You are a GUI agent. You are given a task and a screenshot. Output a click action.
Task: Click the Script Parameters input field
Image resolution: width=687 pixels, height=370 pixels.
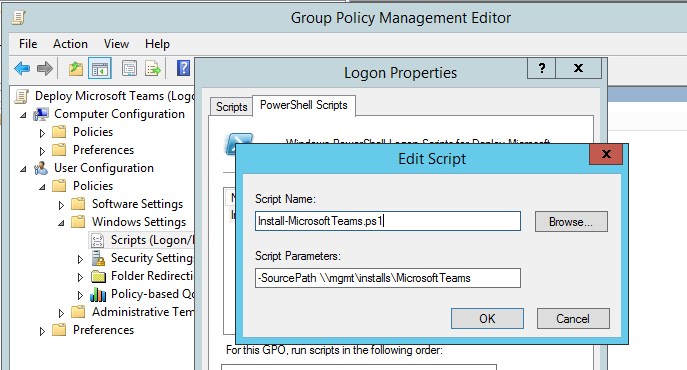[388, 278]
